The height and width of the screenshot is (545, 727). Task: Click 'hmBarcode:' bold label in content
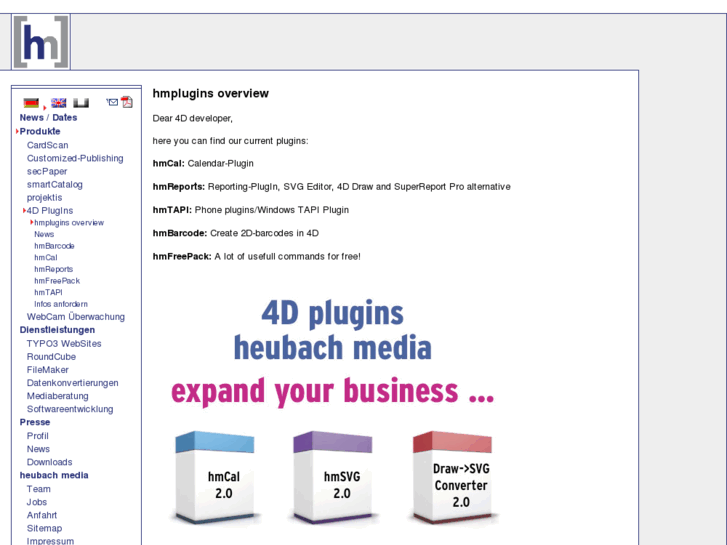click(x=180, y=233)
